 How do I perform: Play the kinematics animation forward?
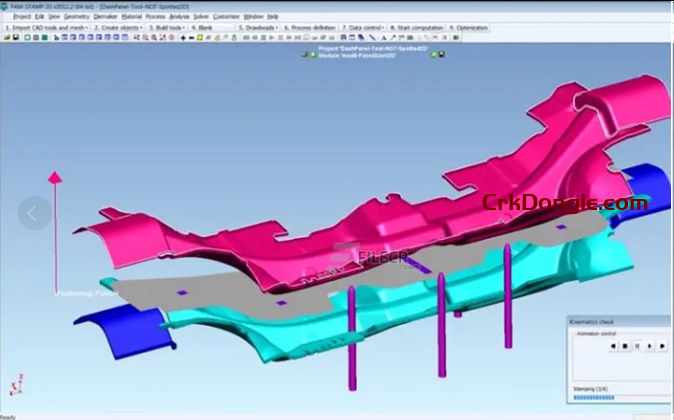(649, 346)
